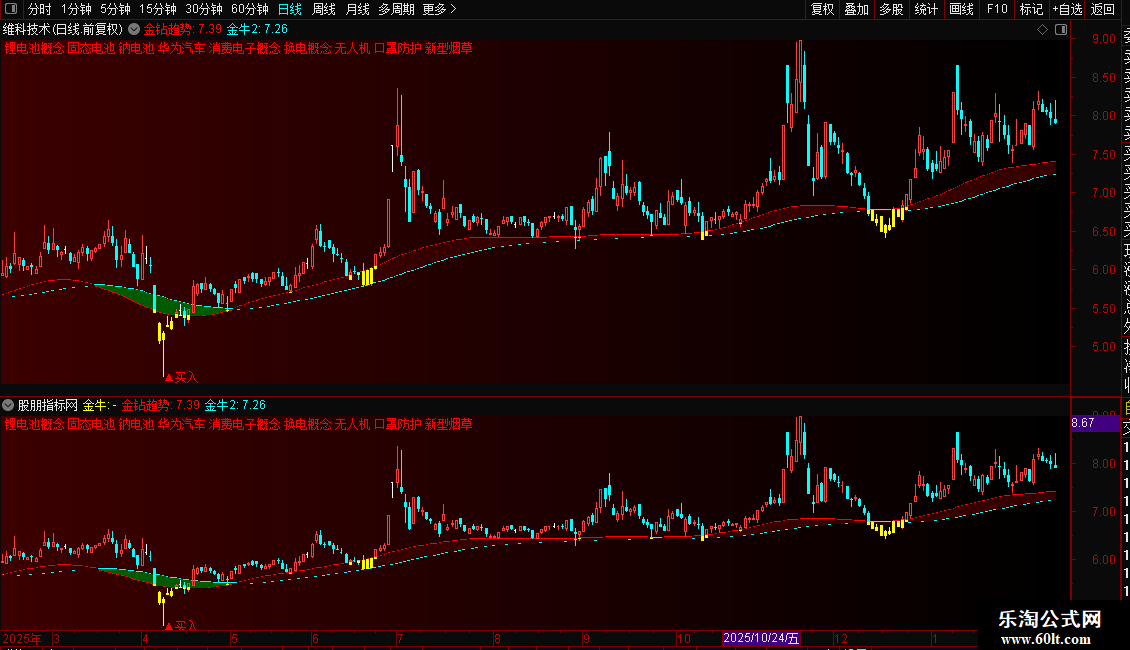Screen dimensions: 1130x650
Task: Click the 复权 button
Action: click(822, 9)
